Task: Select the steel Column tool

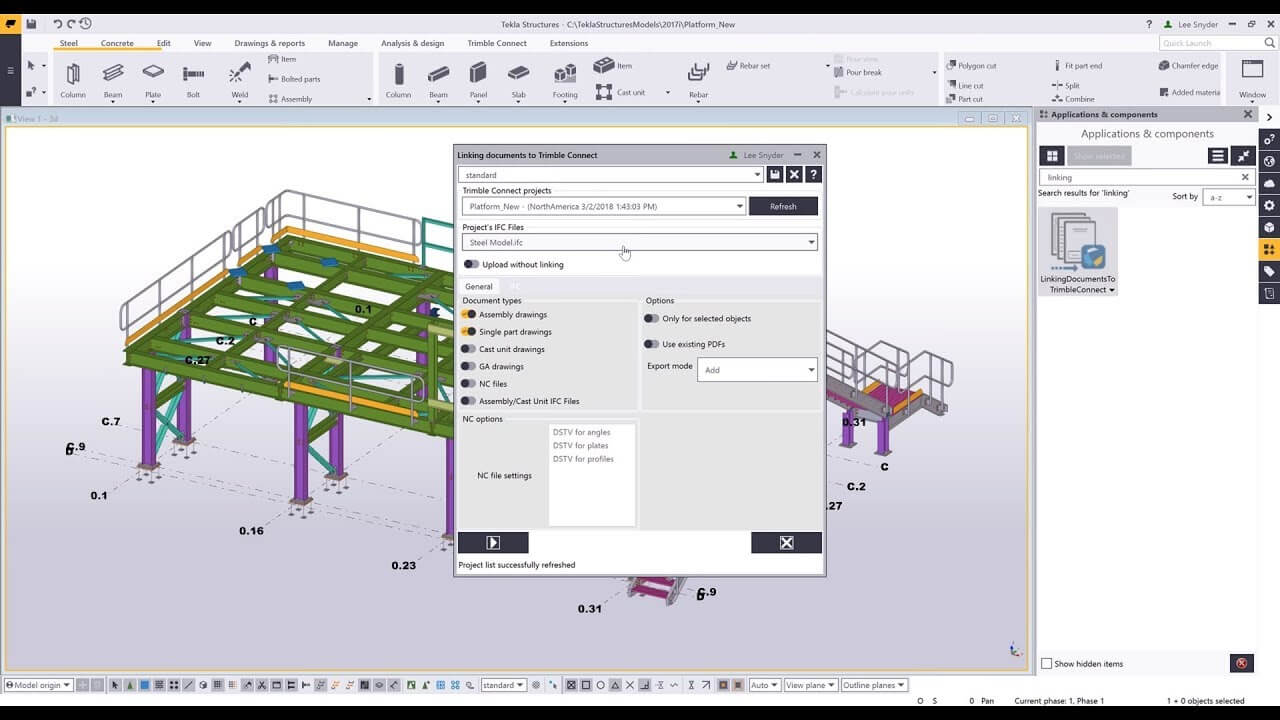Action: click(73, 80)
